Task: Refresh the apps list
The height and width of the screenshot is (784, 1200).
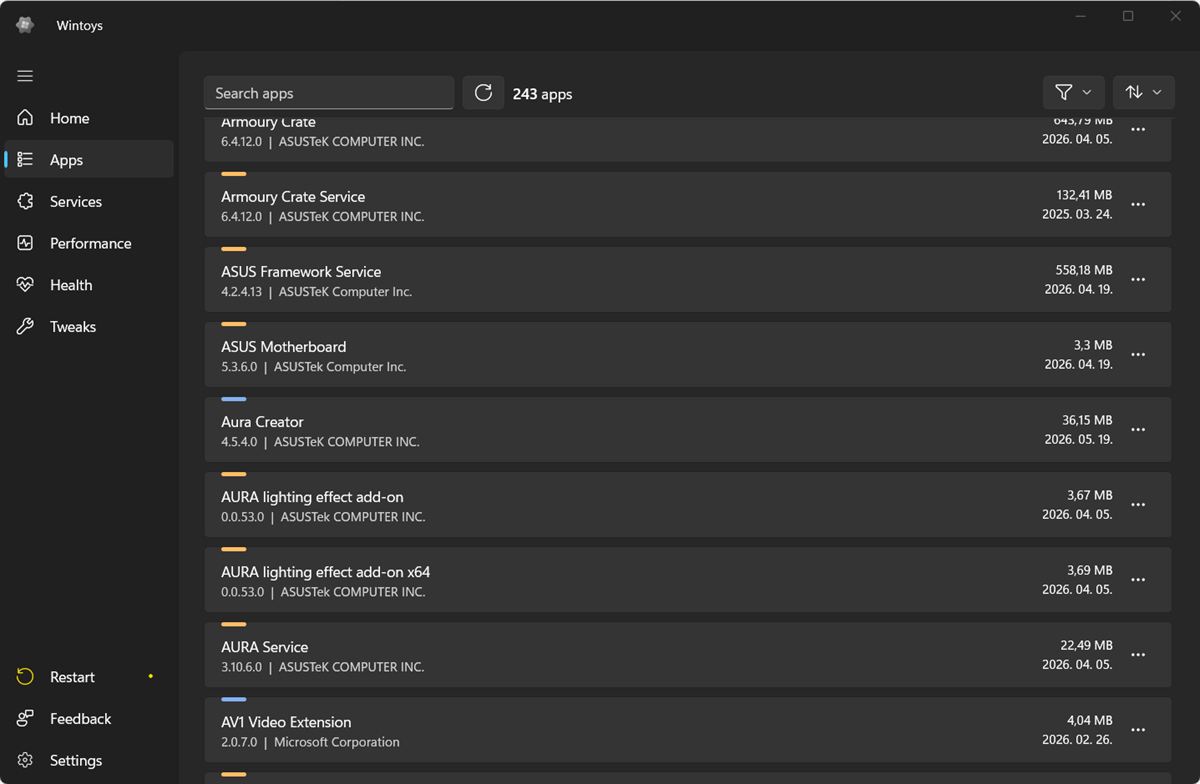Action: point(483,93)
